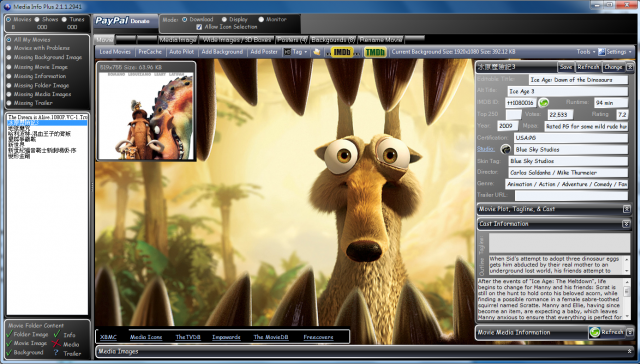
Task: Click blue question mark Trailer status
Action: (56, 353)
